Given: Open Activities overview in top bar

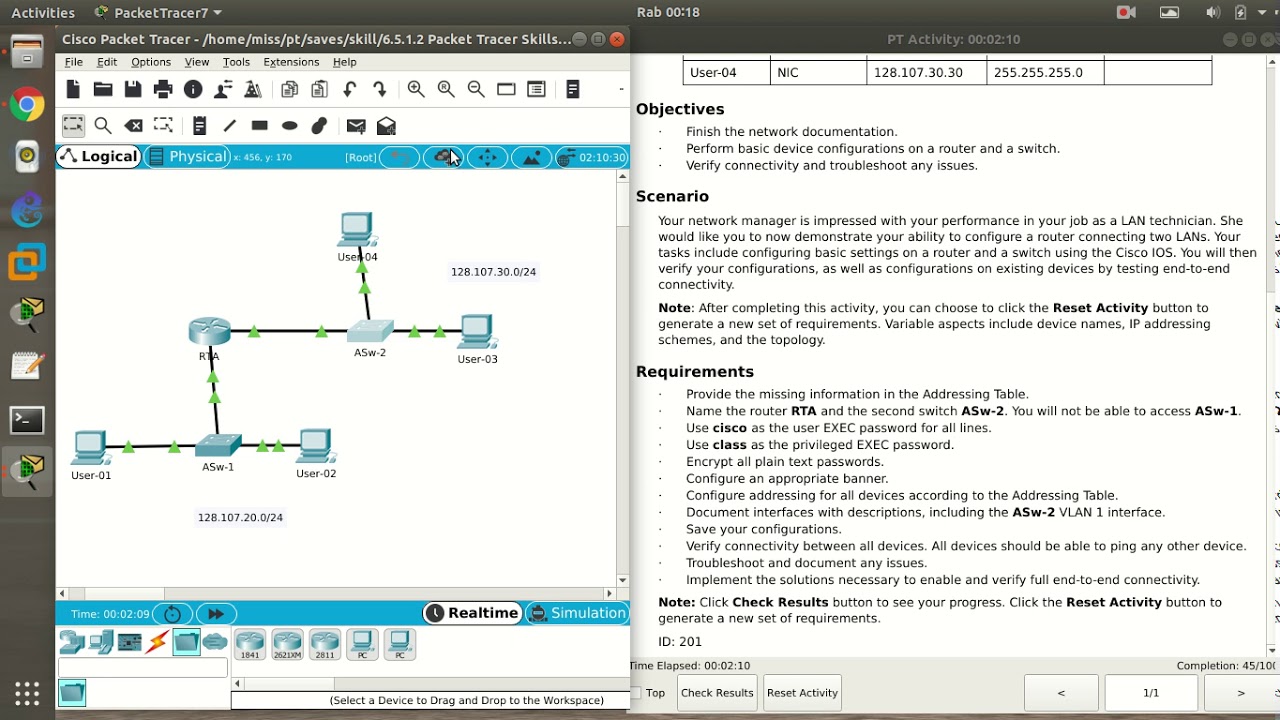Looking at the screenshot, I should pos(43,12).
